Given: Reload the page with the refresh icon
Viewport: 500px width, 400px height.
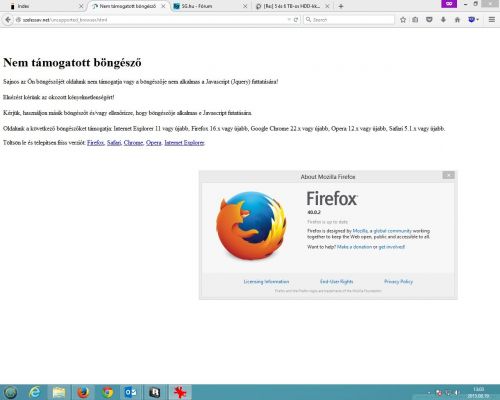Looking at the screenshot, I should point(296,20).
